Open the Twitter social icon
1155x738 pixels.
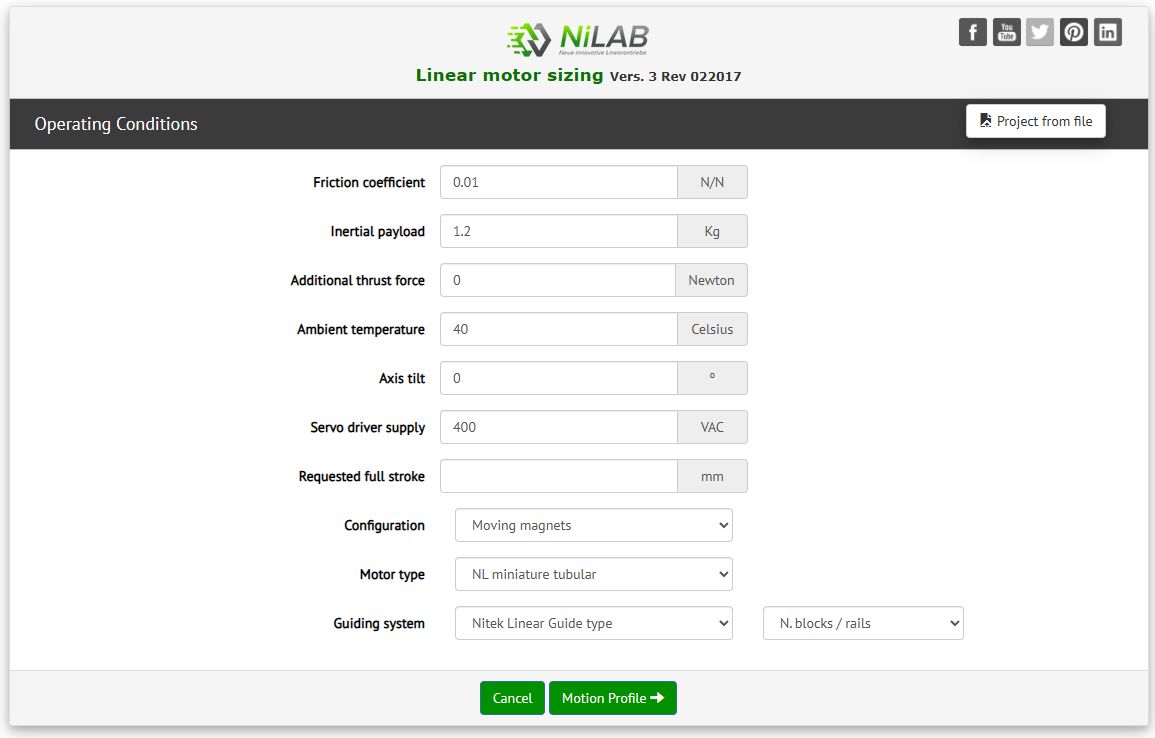point(1040,32)
